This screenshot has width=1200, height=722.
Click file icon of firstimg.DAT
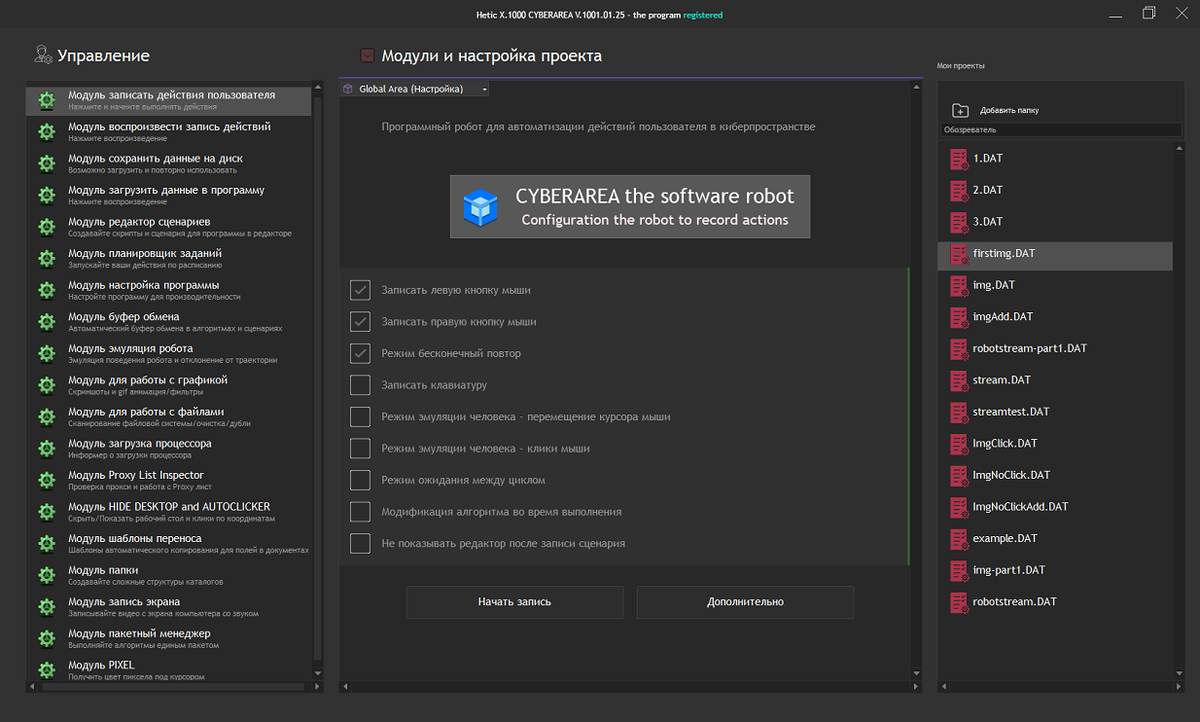point(958,254)
